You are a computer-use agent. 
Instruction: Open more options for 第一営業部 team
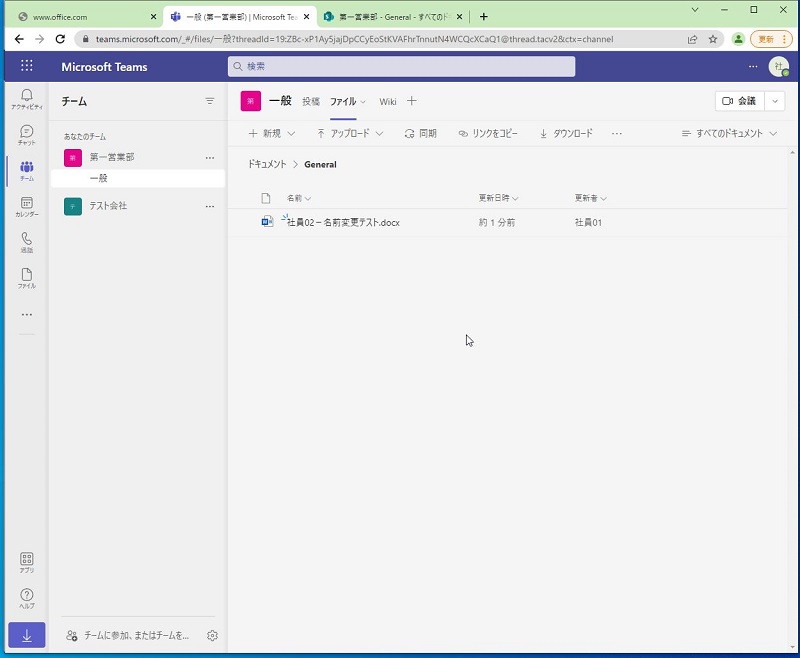click(x=210, y=158)
